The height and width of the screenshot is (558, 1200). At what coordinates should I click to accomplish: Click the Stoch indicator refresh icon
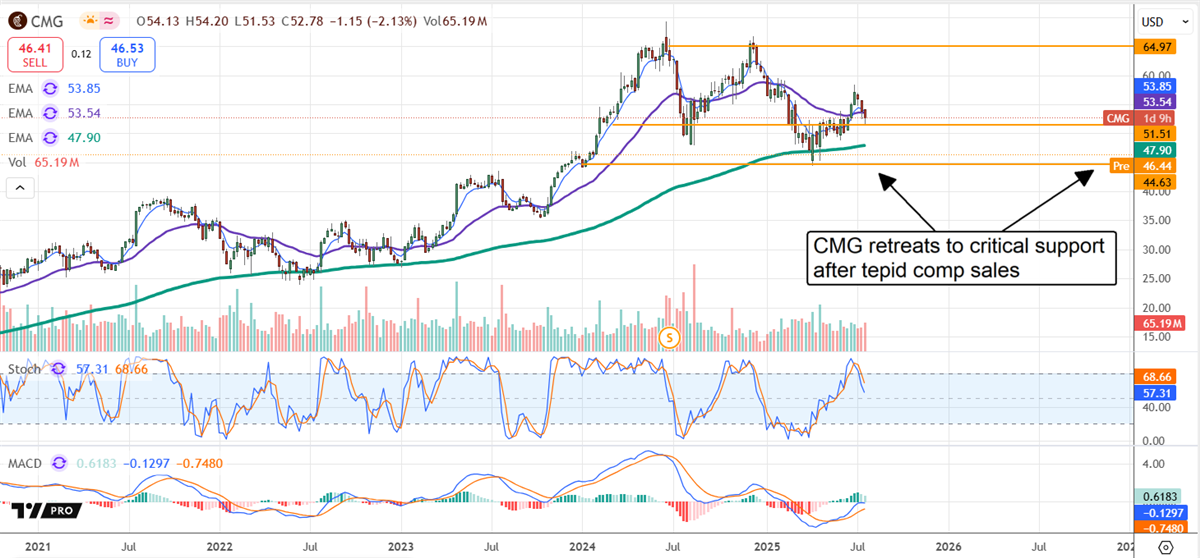(58, 369)
